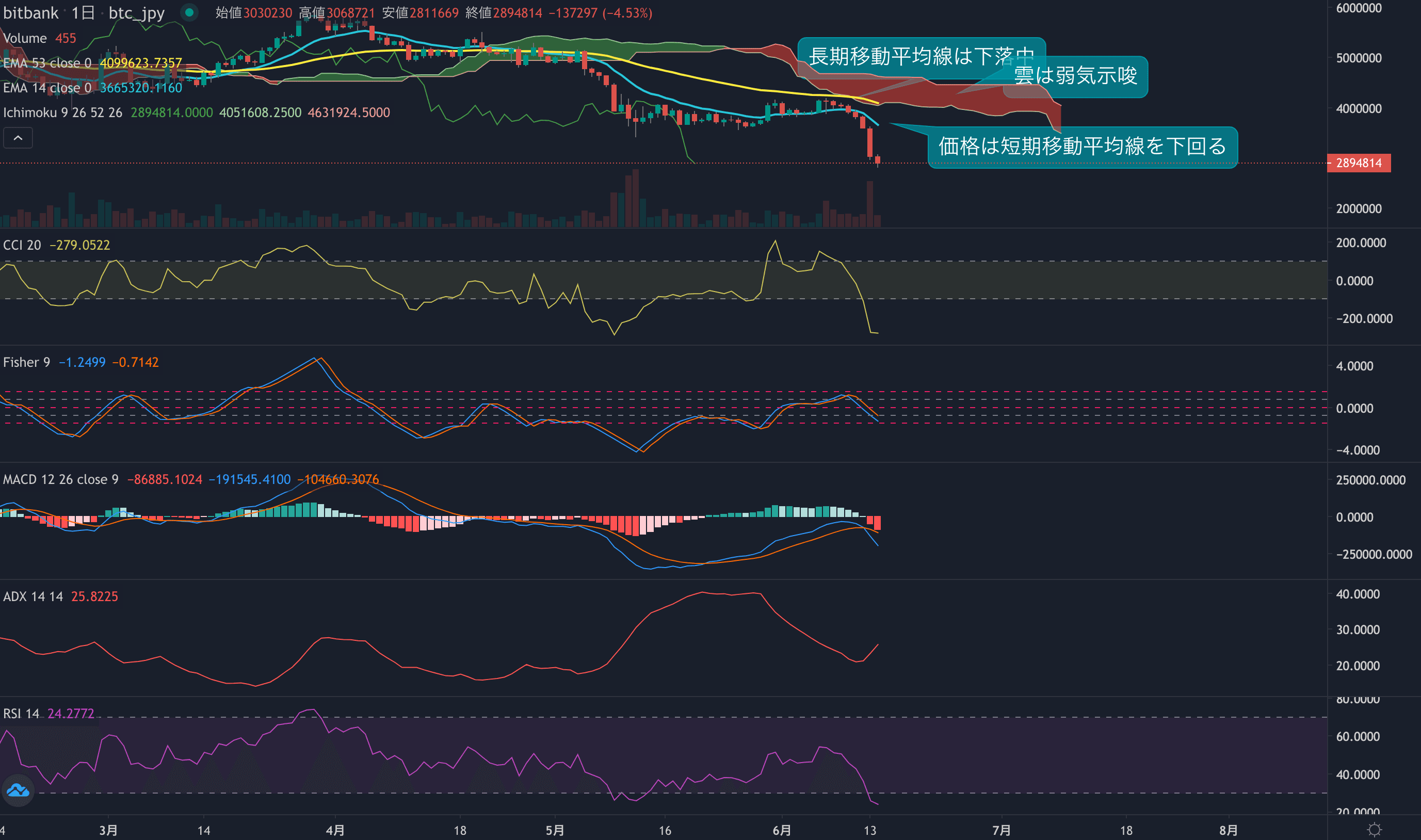Click the 7月 label on time axis
1421x840 pixels.
point(1000,830)
